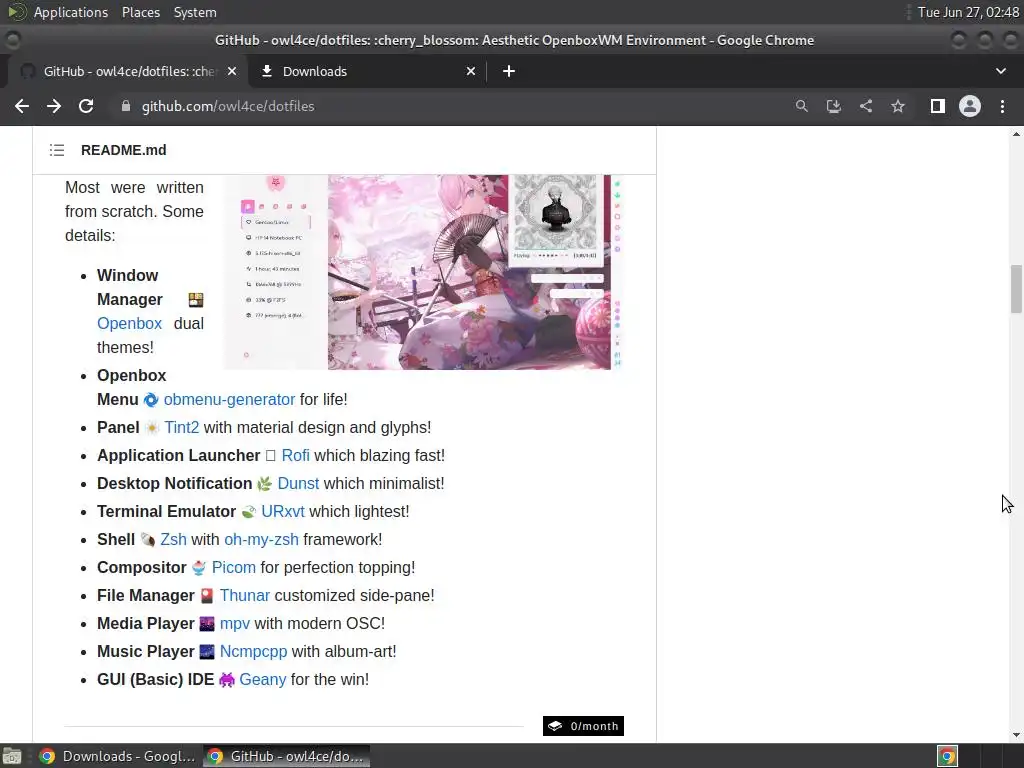Open Chrome three-dot menu

pyautogui.click(x=1002, y=106)
